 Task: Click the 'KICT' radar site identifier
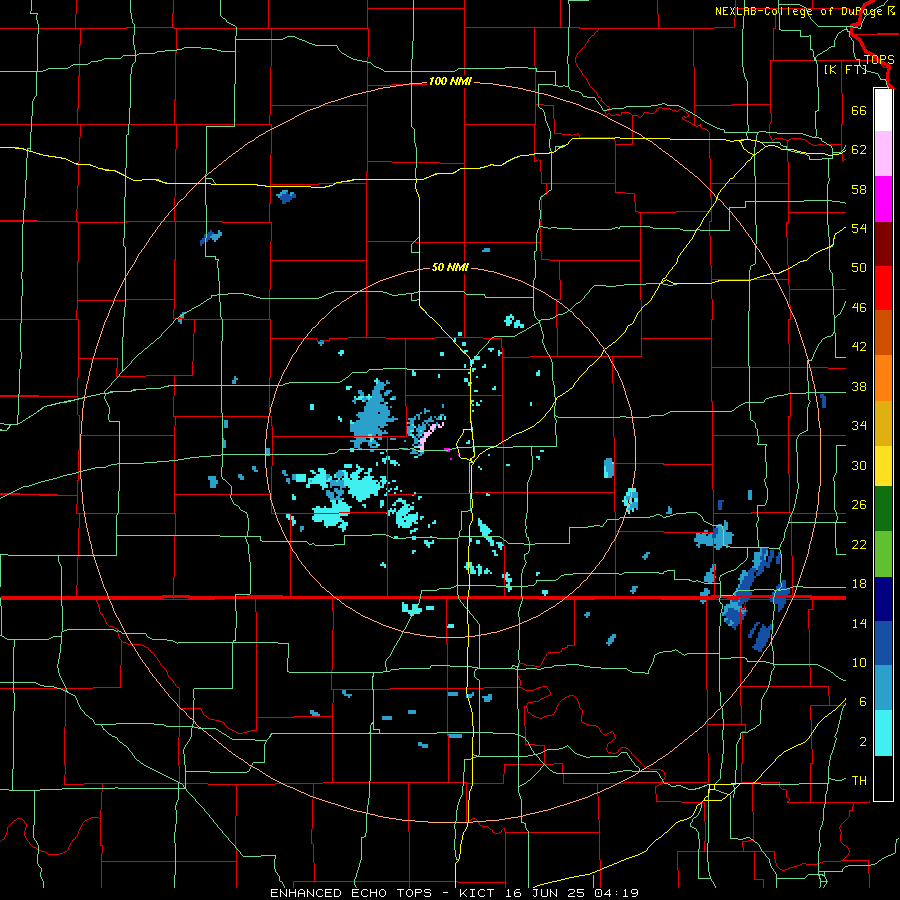477,893
